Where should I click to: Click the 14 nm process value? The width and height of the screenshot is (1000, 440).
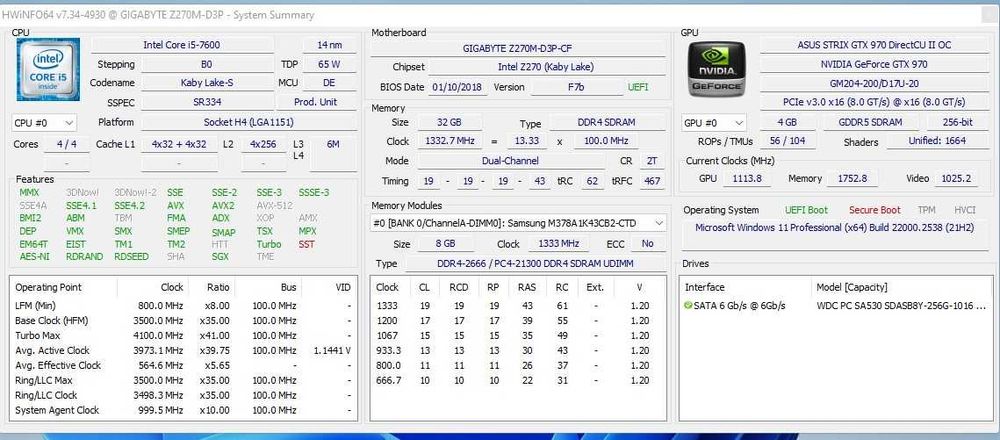tap(329, 45)
